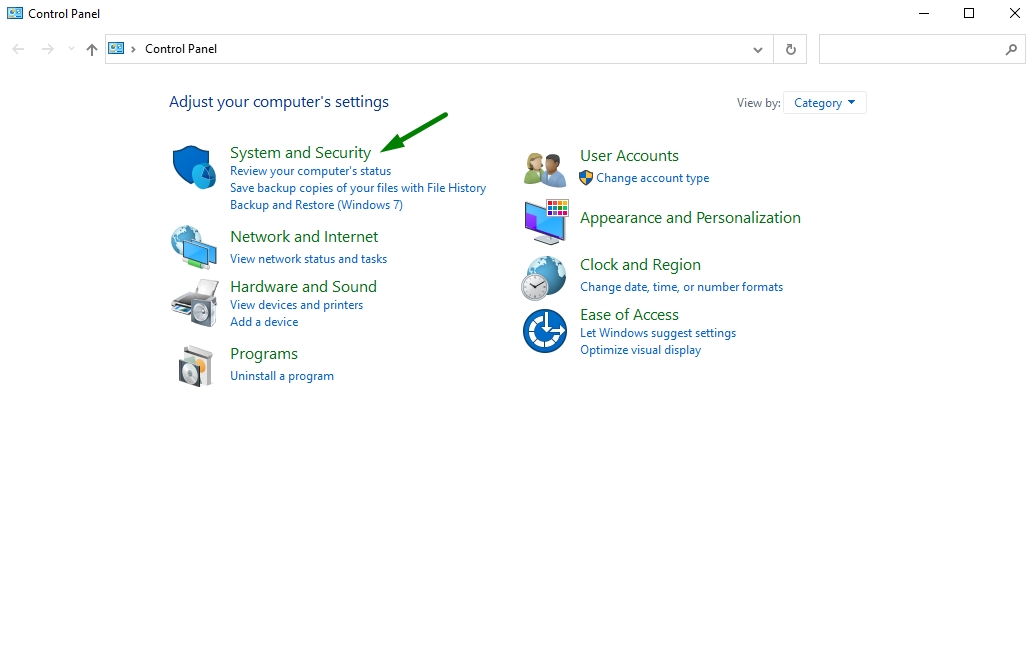This screenshot has height=664, width=1036.
Task: Click Optimize visual display link
Action: click(x=640, y=350)
